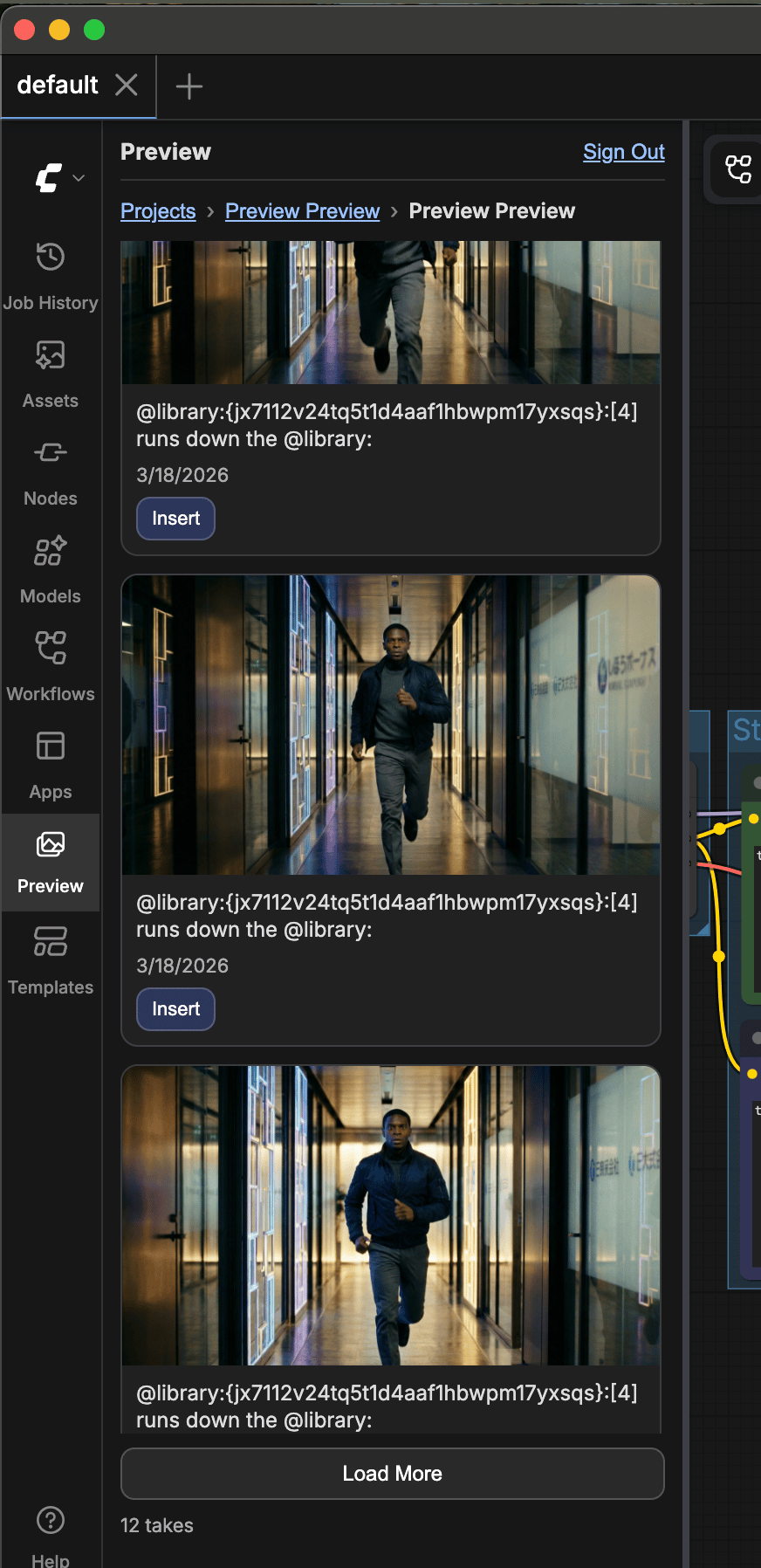
Task: Click the first take's @library prompt text
Action: (387, 425)
